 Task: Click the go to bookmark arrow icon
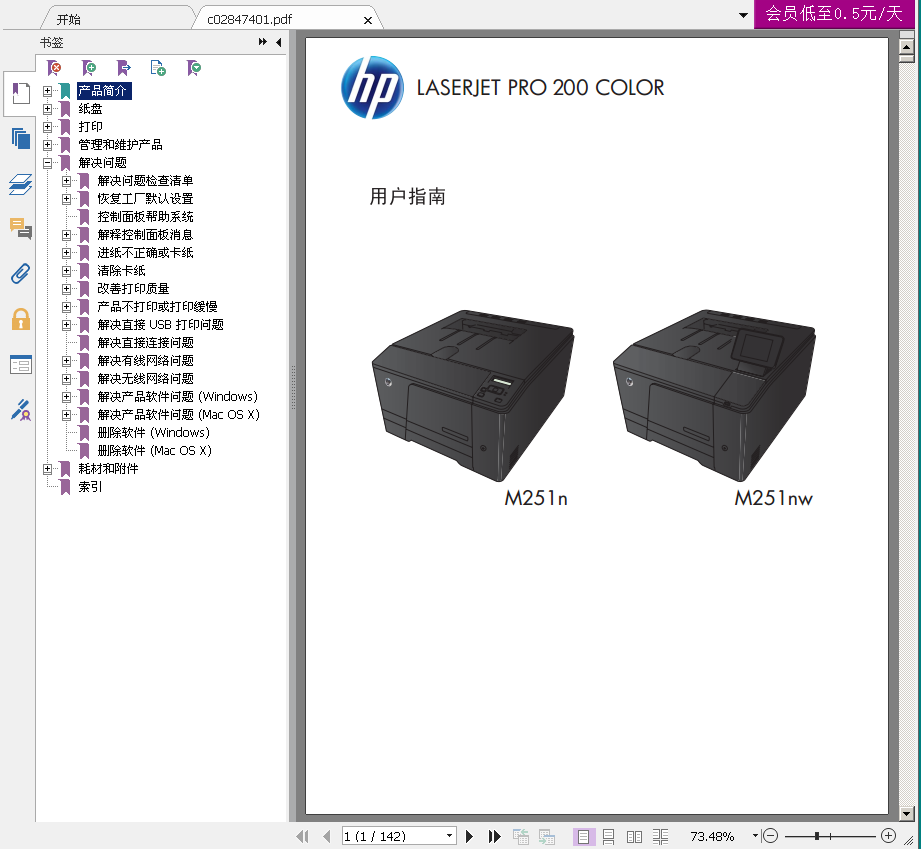pos(123,68)
